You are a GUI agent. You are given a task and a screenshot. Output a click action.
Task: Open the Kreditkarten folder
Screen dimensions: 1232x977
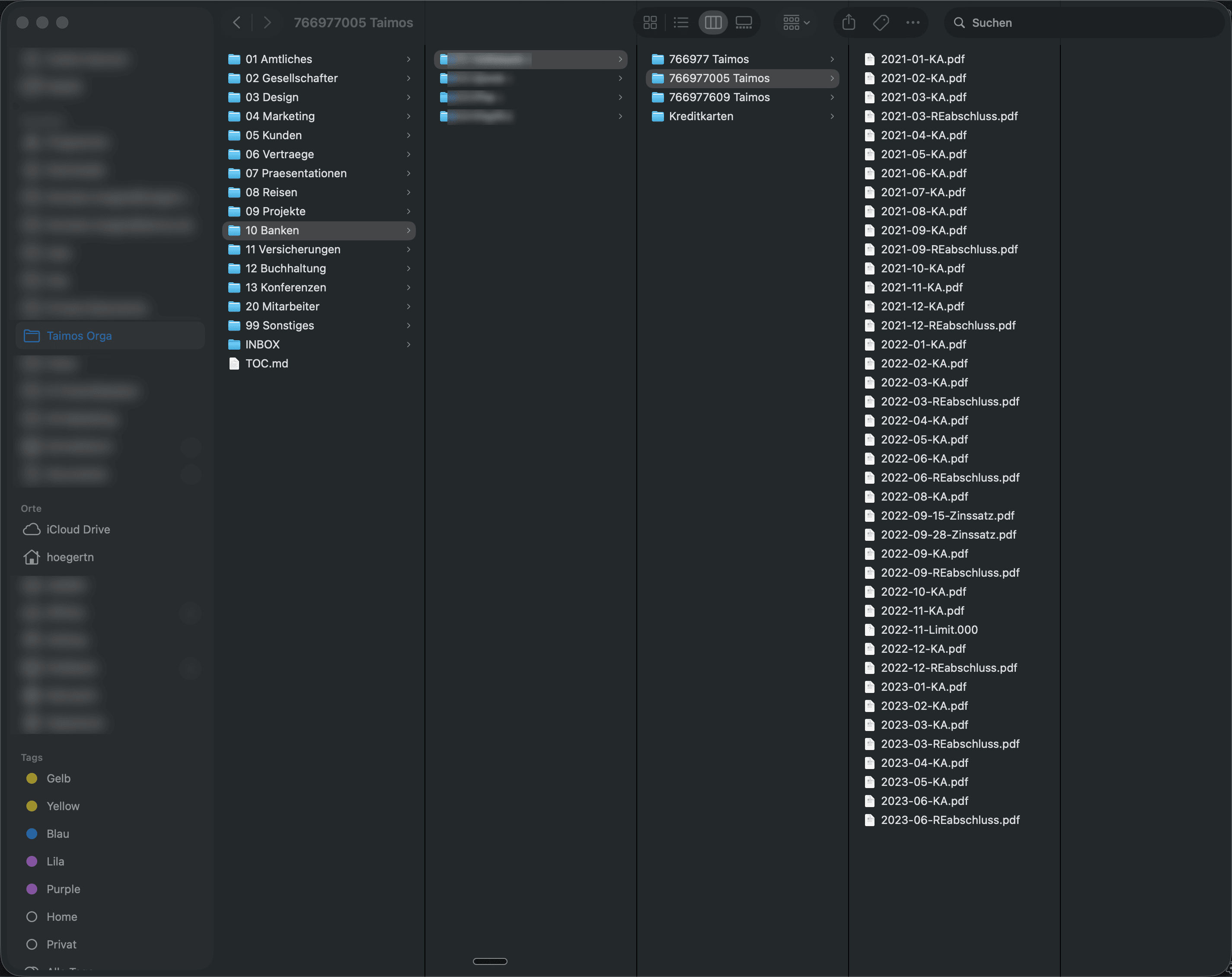tap(742, 116)
